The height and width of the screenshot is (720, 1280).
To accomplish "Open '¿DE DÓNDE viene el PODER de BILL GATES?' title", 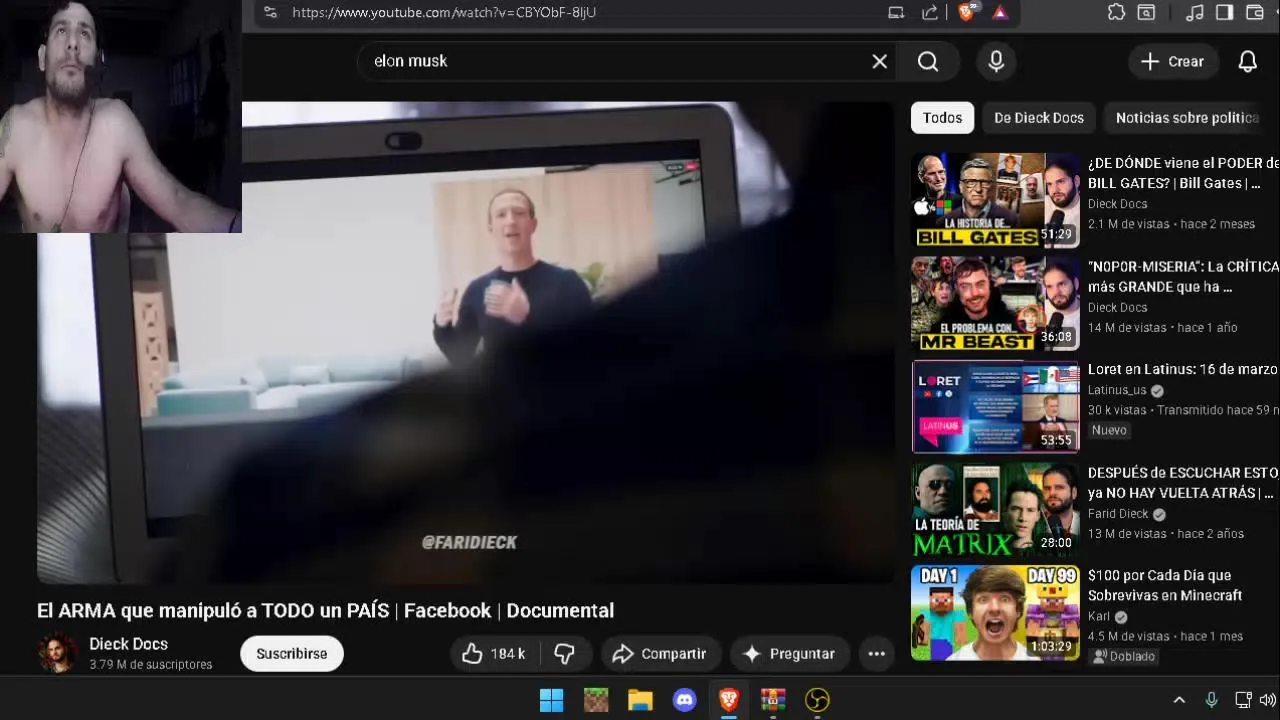I will point(1183,173).
